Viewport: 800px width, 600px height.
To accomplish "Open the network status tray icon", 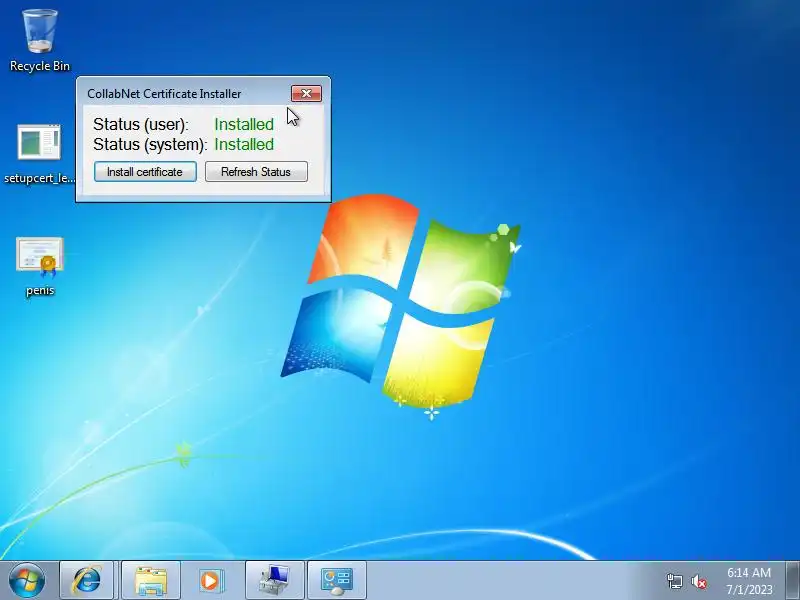I will (x=674, y=581).
